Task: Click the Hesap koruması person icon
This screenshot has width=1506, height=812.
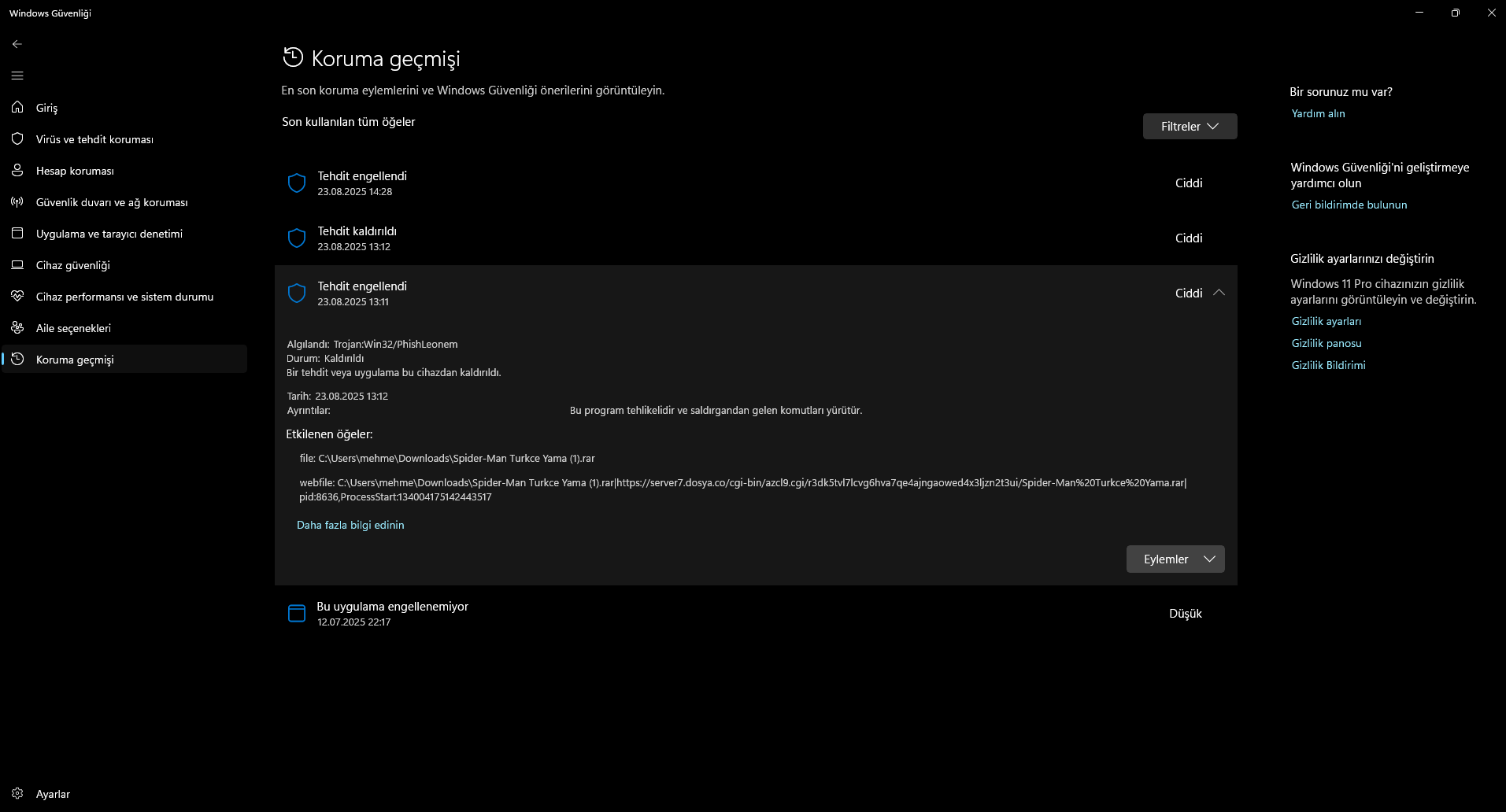Action: [x=17, y=170]
